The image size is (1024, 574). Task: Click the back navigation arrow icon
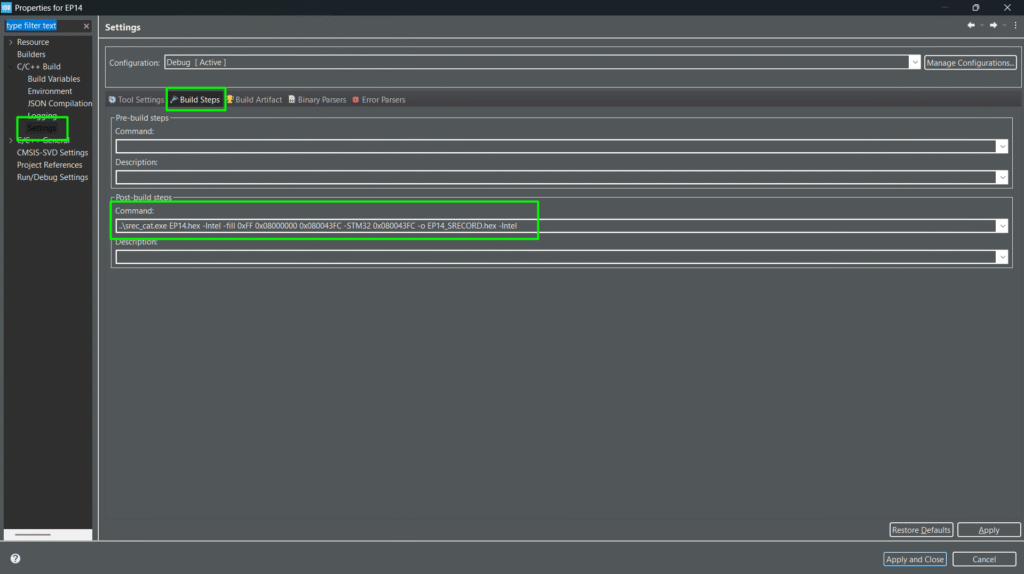point(971,26)
